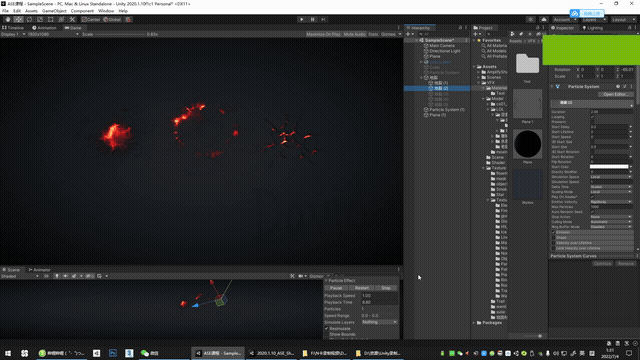Select the Move tool in toolbar

tap(18, 19)
